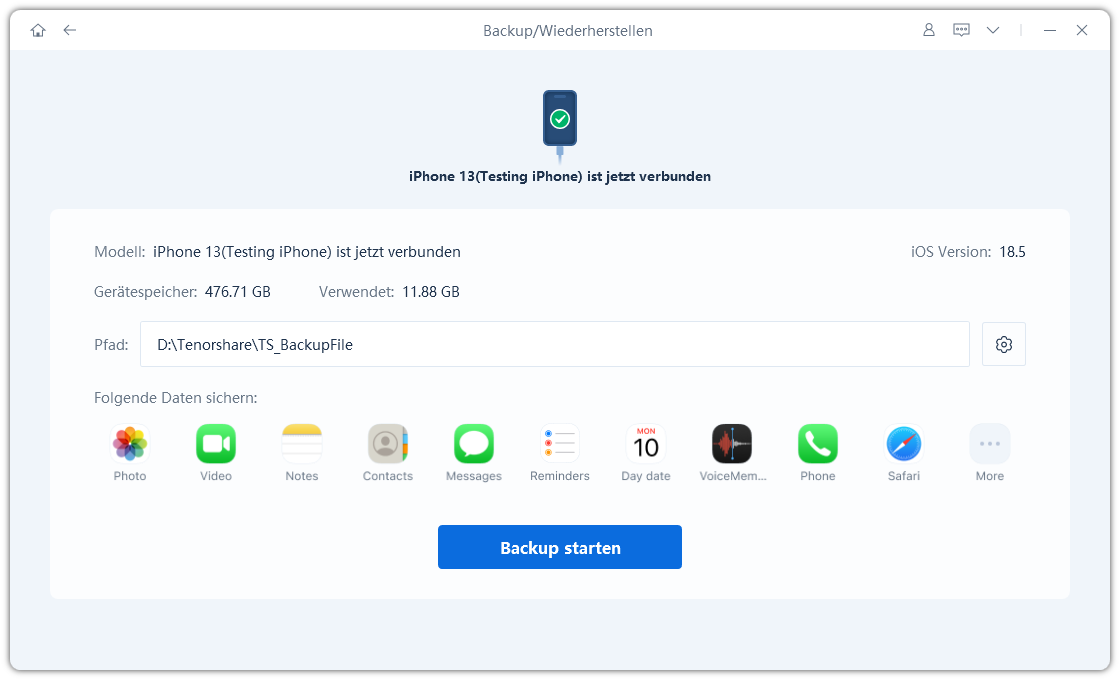Select the Reminders icon
This screenshot has height=680, width=1120.
click(x=560, y=444)
